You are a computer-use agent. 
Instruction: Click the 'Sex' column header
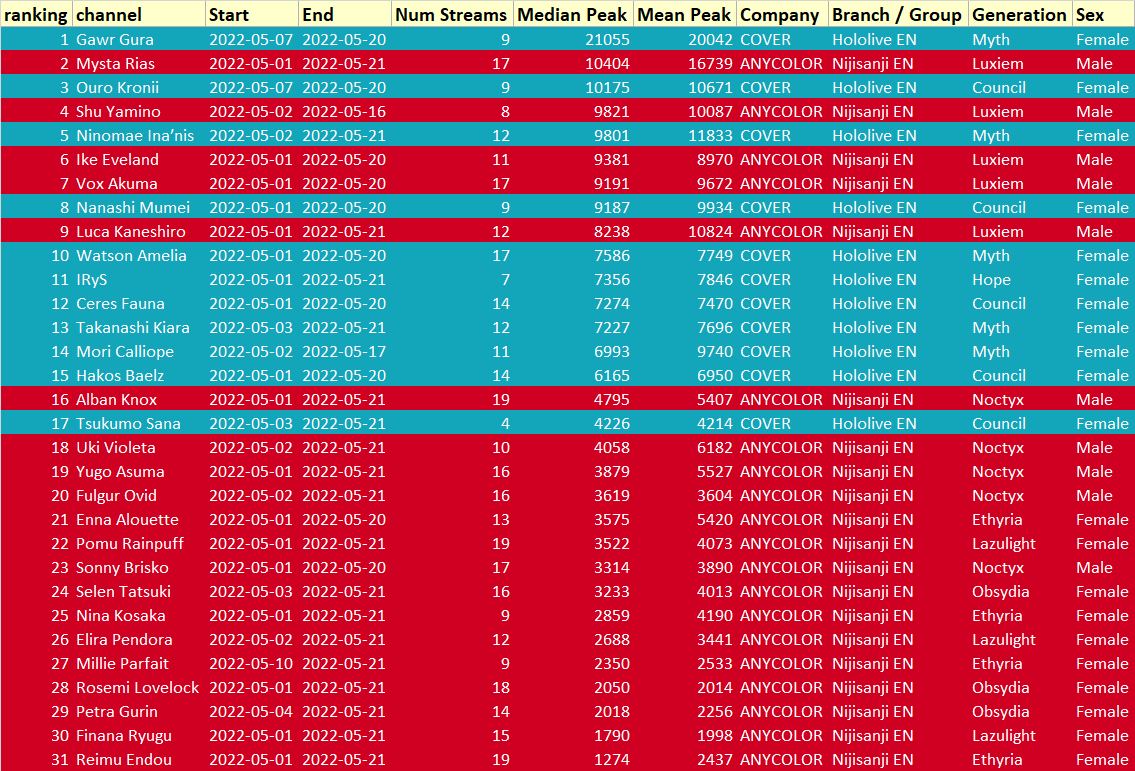[1103, 14]
